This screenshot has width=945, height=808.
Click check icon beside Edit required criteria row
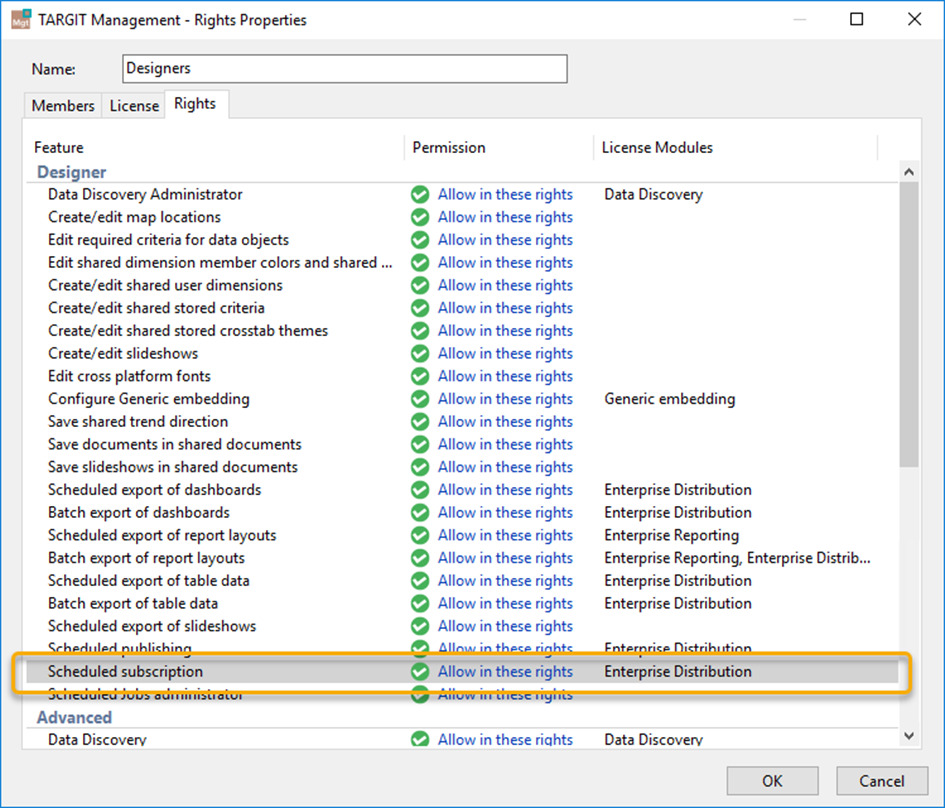pyautogui.click(x=420, y=240)
